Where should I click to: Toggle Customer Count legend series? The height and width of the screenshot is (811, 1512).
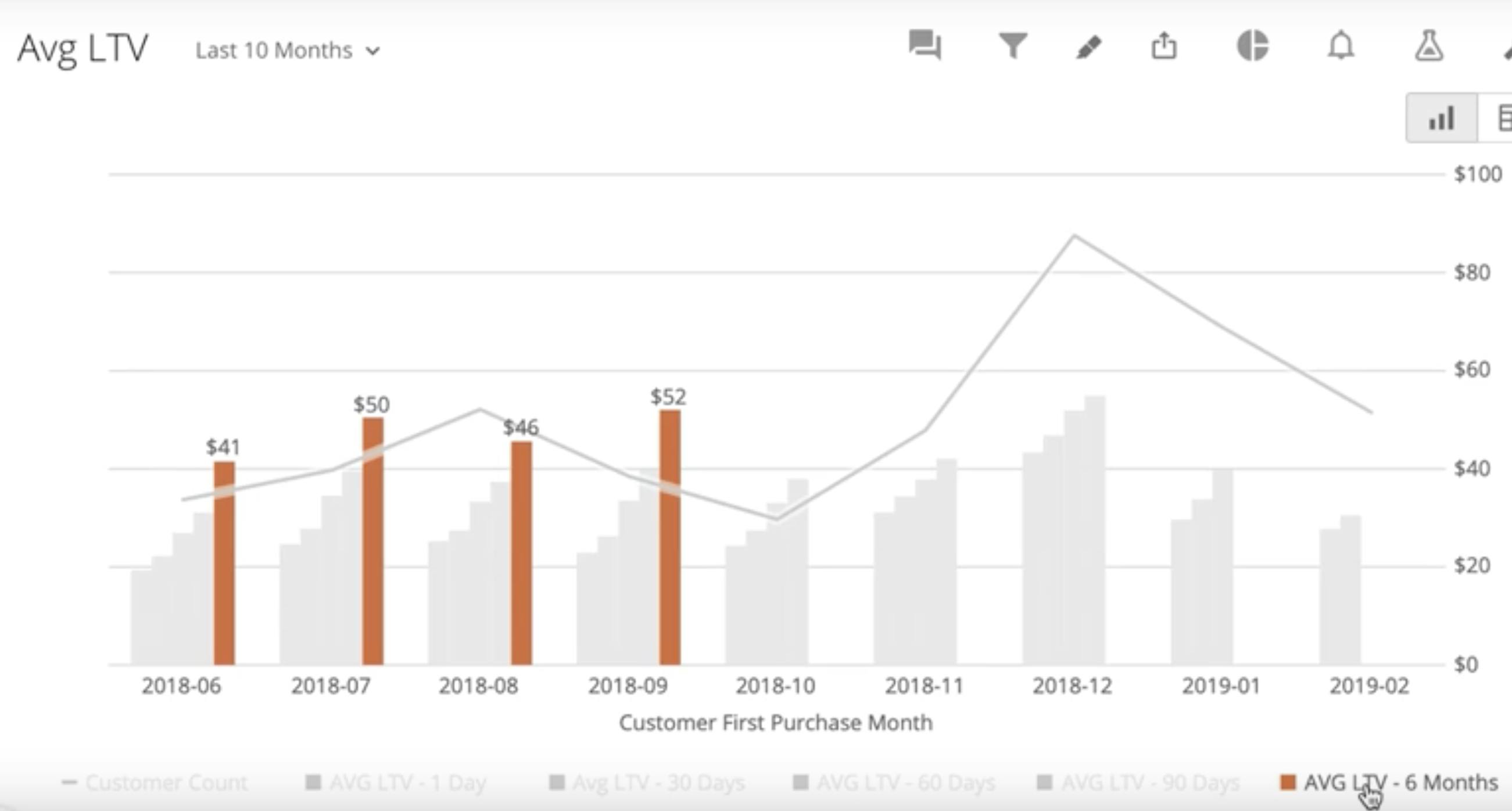point(166,783)
